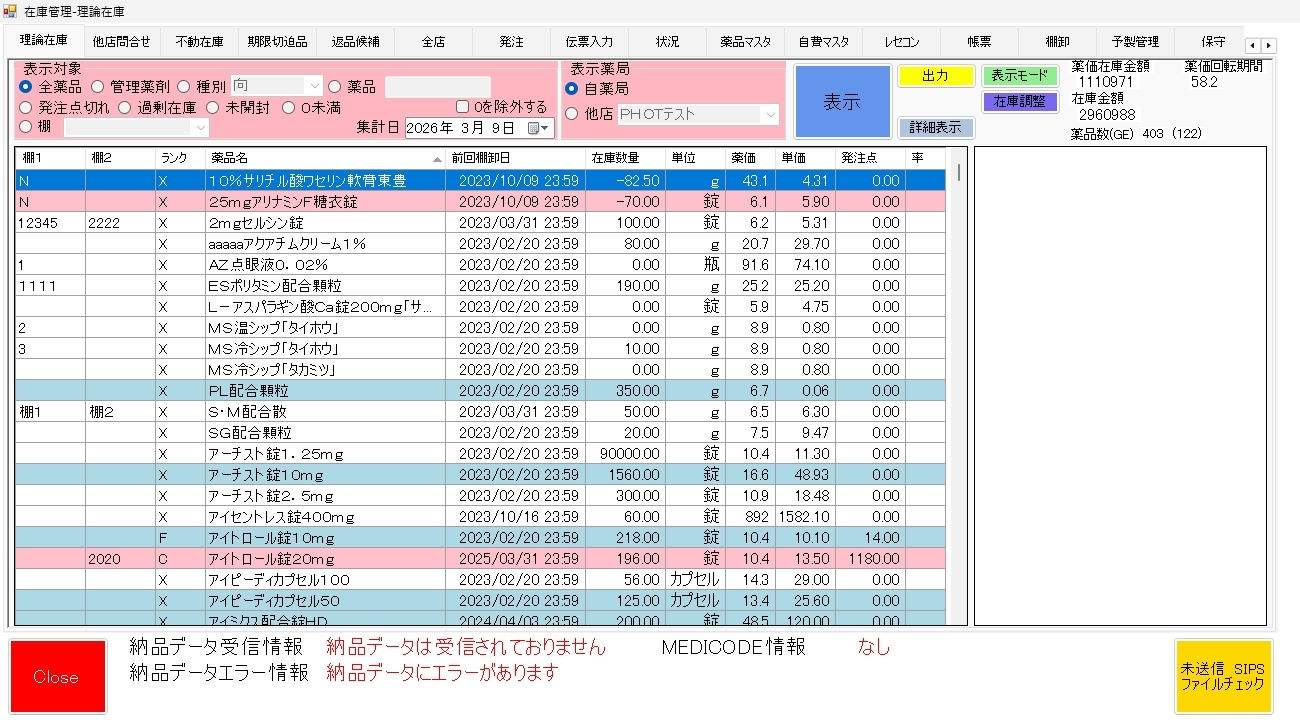
Task: Expand the 種別 dropdown
Action: pos(314,87)
